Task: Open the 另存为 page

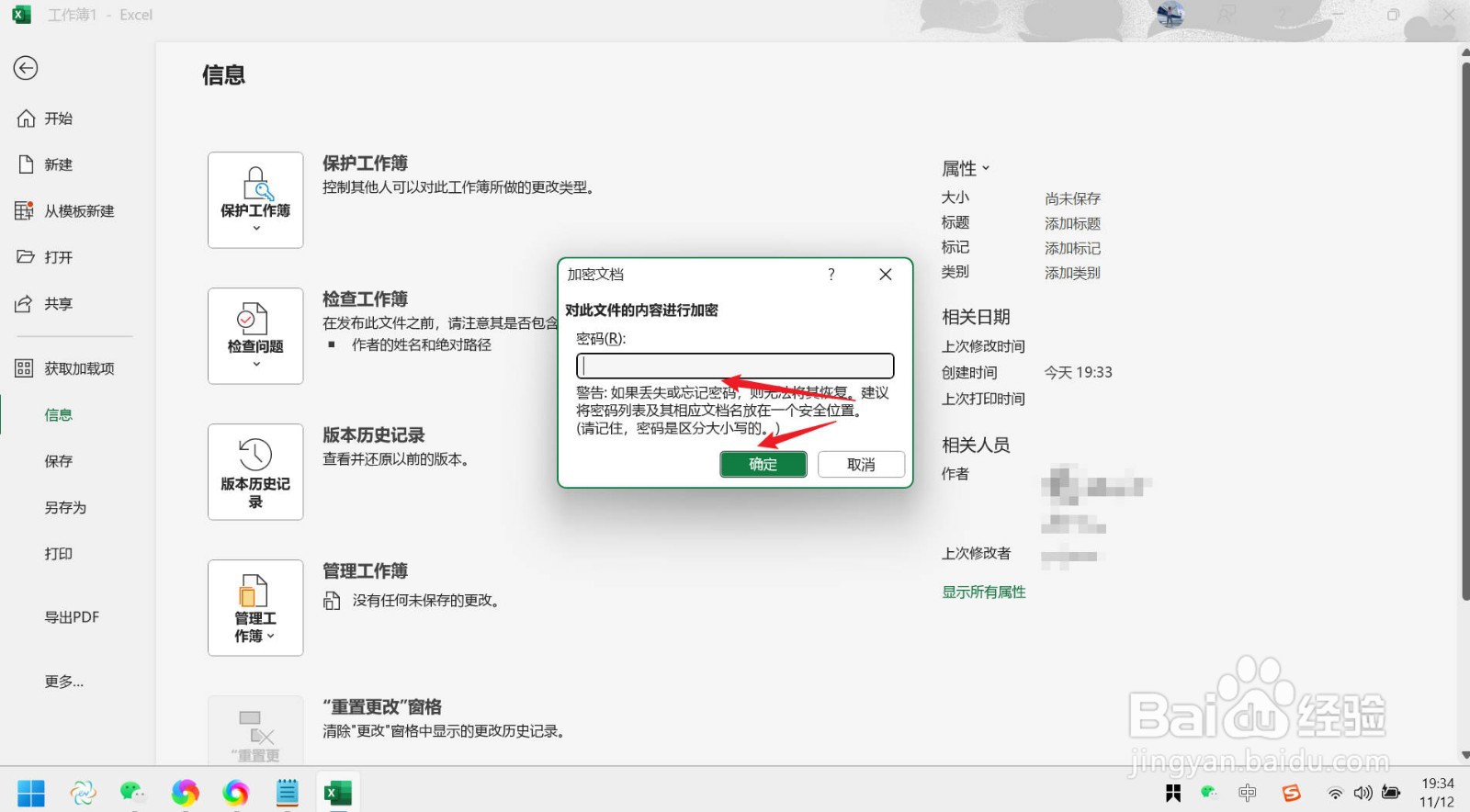Action: tap(65, 508)
